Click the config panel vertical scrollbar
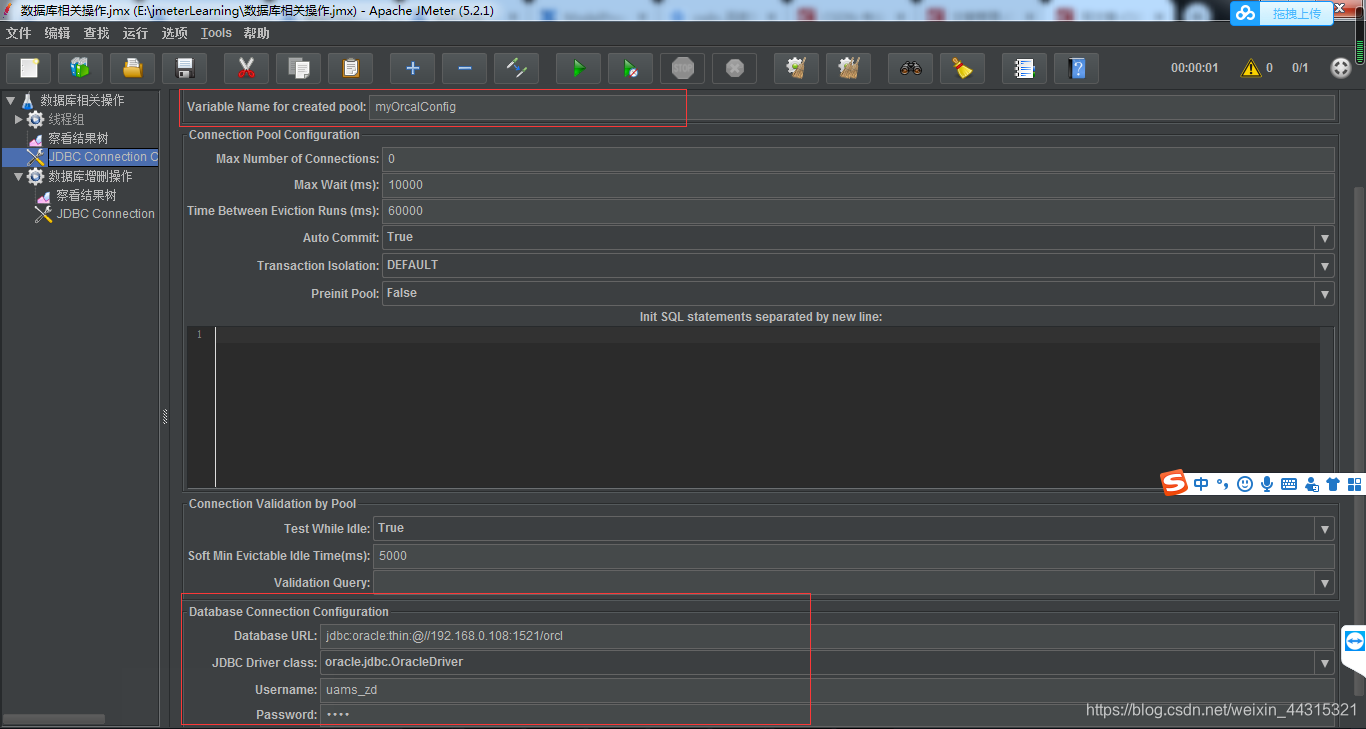Viewport: 1366px width, 729px height. click(1358, 440)
